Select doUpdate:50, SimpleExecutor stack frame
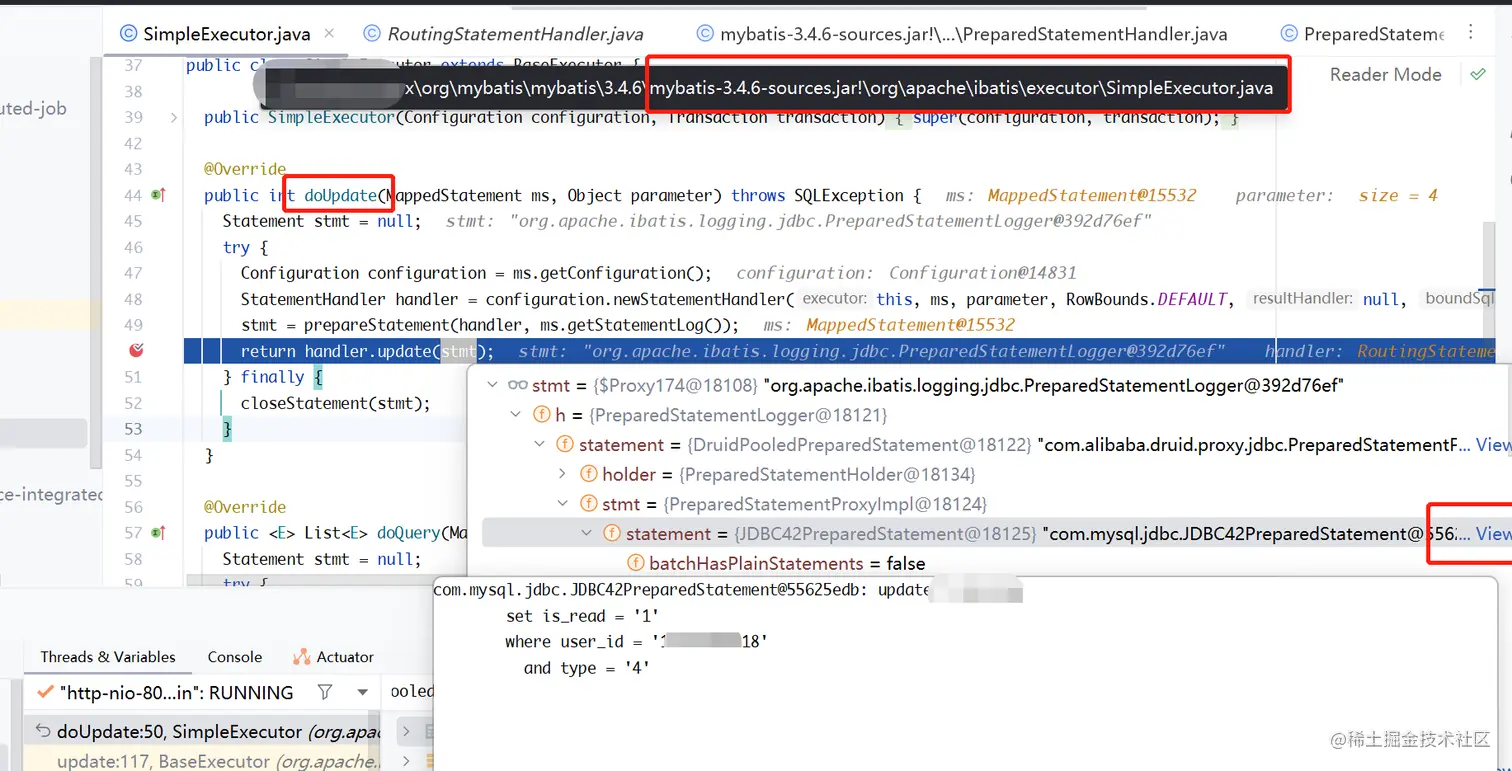The height and width of the screenshot is (771, 1512). [204, 731]
